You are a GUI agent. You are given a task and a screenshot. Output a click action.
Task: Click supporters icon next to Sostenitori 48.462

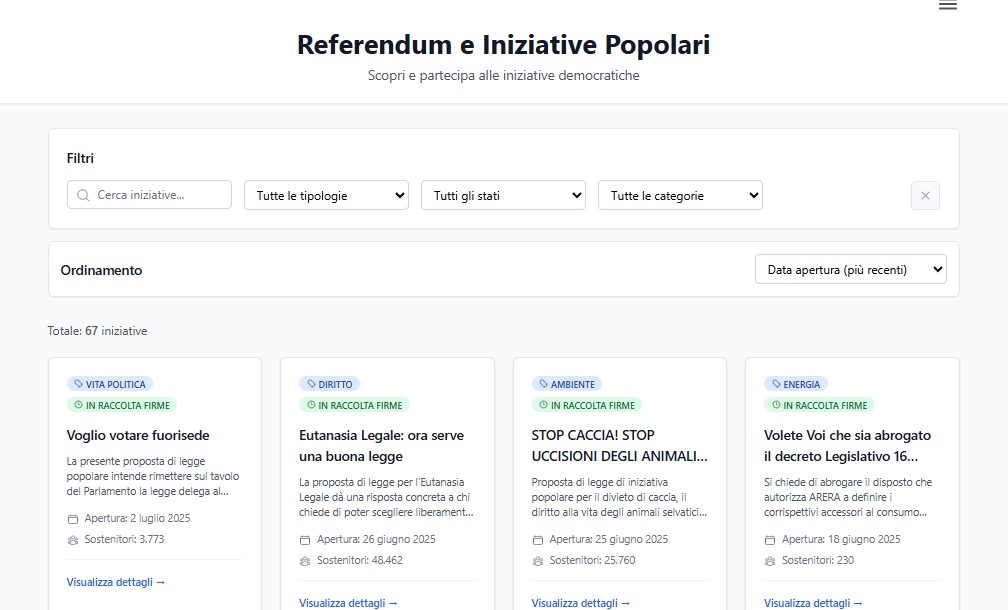pyautogui.click(x=305, y=560)
